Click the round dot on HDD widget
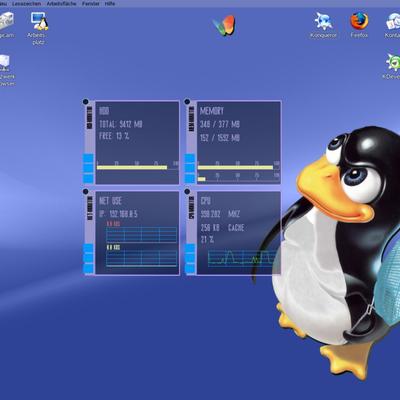The width and height of the screenshot is (400, 400). pos(86,101)
